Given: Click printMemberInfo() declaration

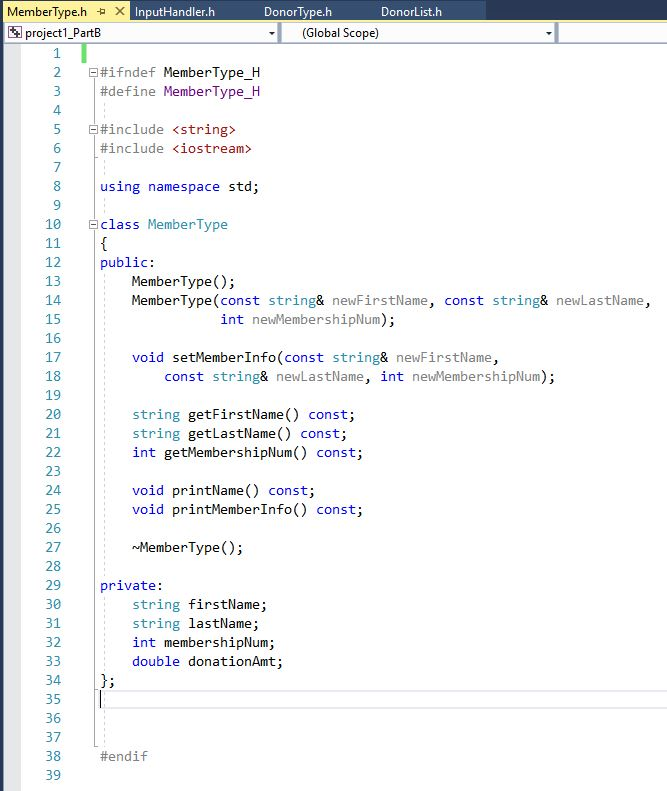Looking at the screenshot, I should [247, 510].
